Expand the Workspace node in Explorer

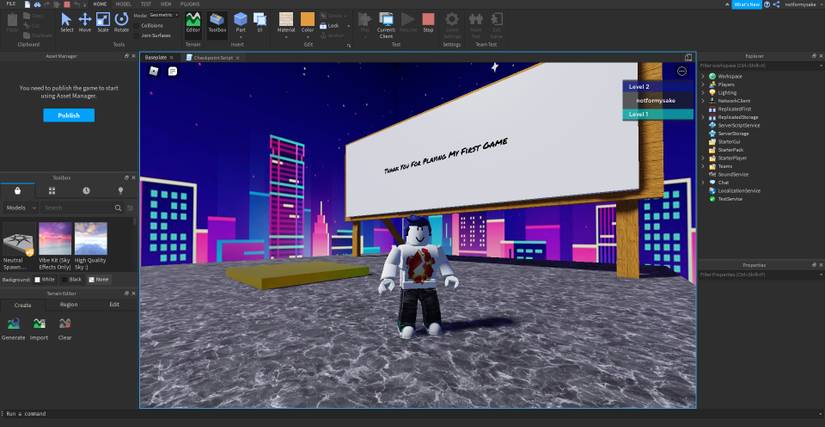tap(703, 76)
